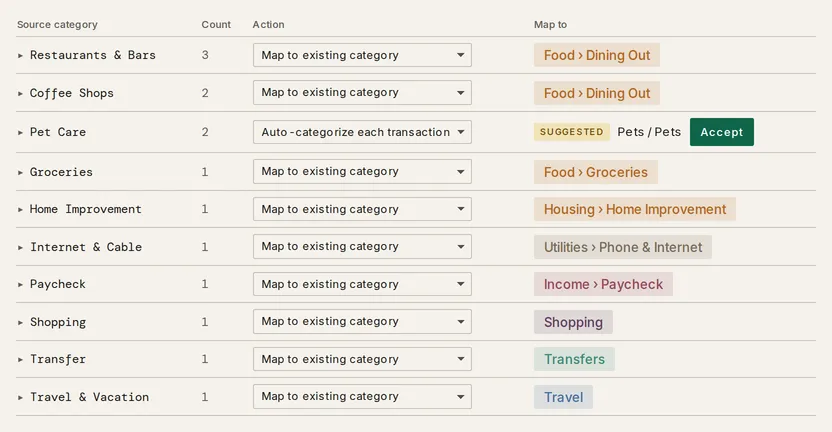Open the action dropdown for Coffee Shops

tap(362, 92)
